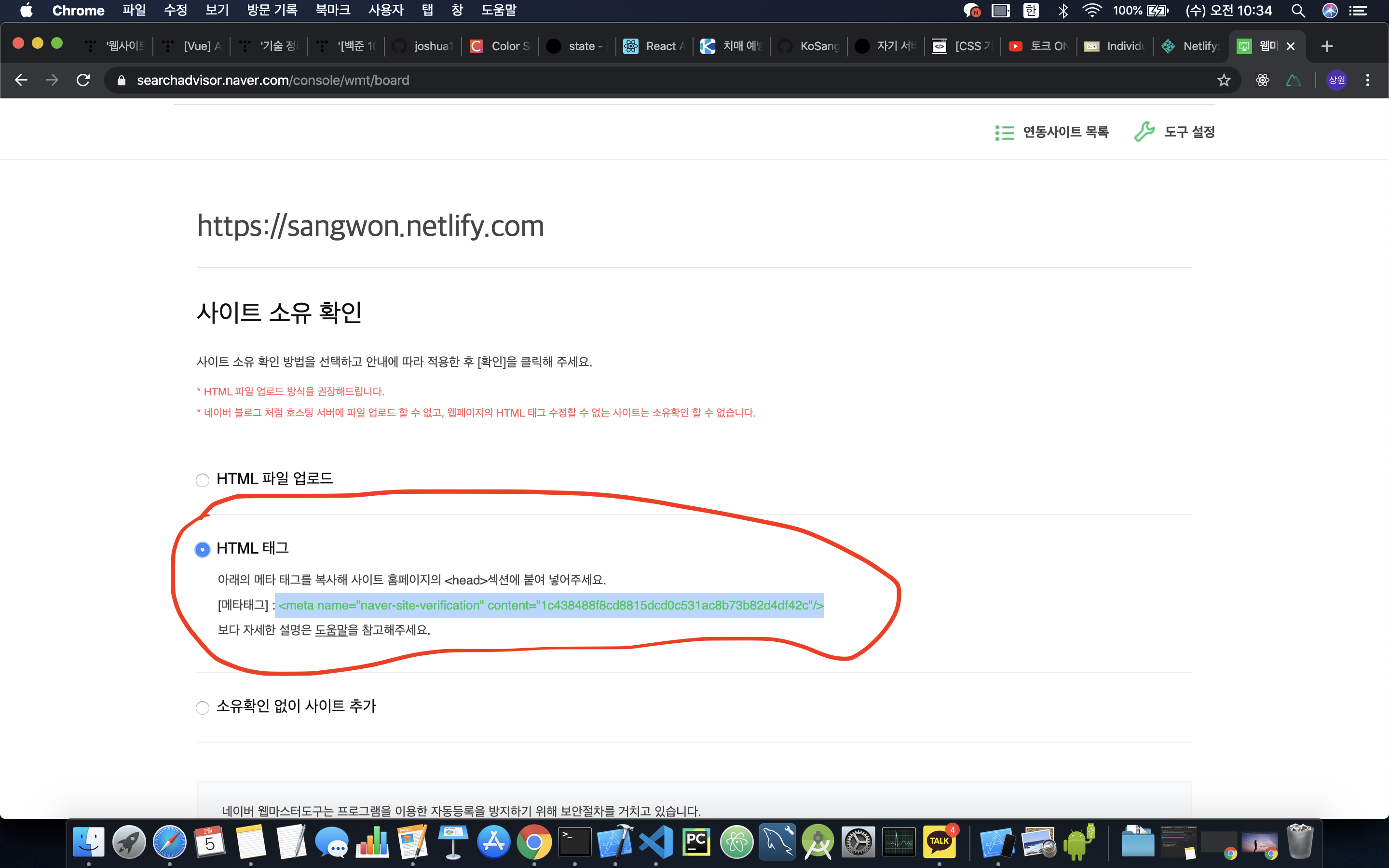Image resolution: width=1389 pixels, height=868 pixels.
Task: Open Spotlight search in menu bar
Action: click(x=1298, y=10)
